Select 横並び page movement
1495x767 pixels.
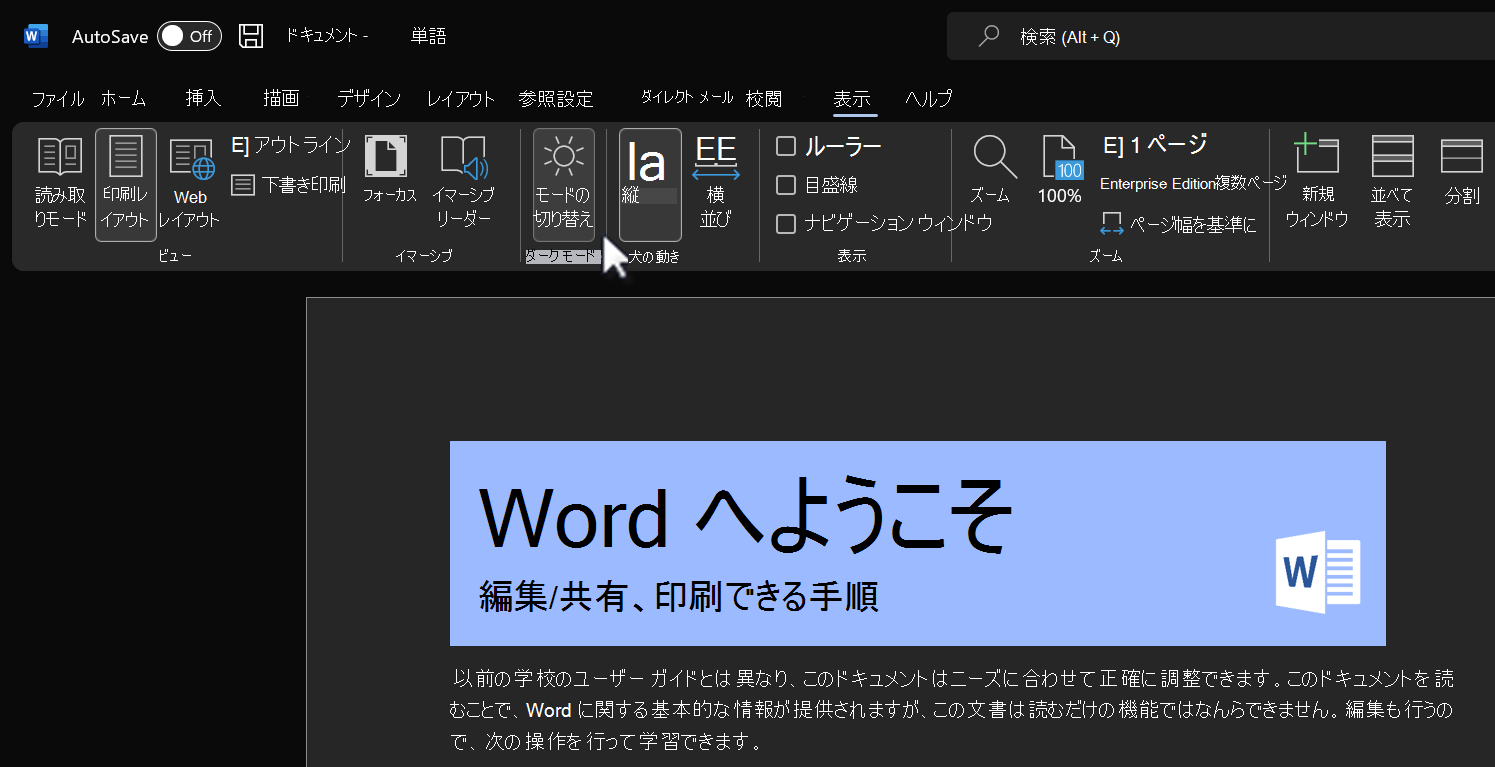click(x=716, y=184)
